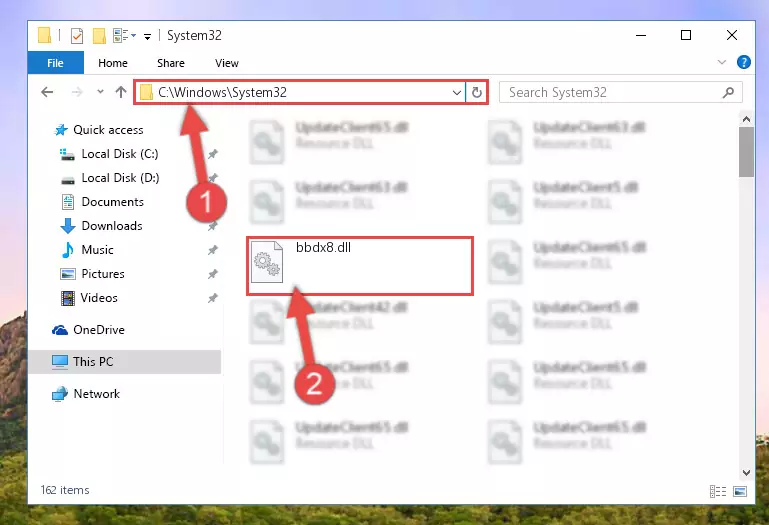This screenshot has height=525, width=769.
Task: Click the Downloads blue arrow icon
Action: point(68,226)
